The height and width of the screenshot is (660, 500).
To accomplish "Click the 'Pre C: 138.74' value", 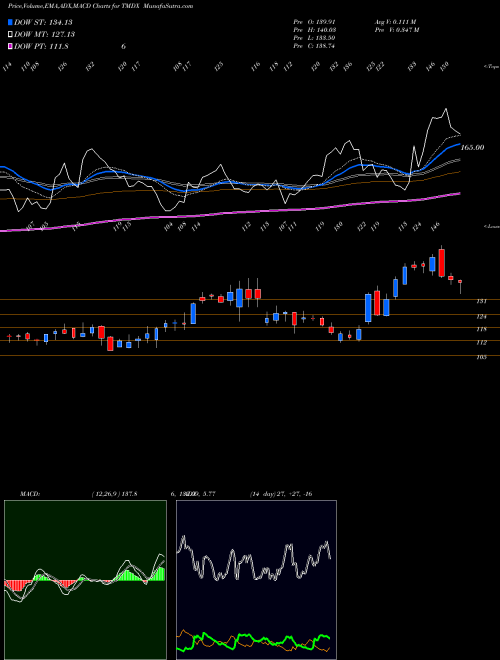I will pyautogui.click(x=314, y=46).
